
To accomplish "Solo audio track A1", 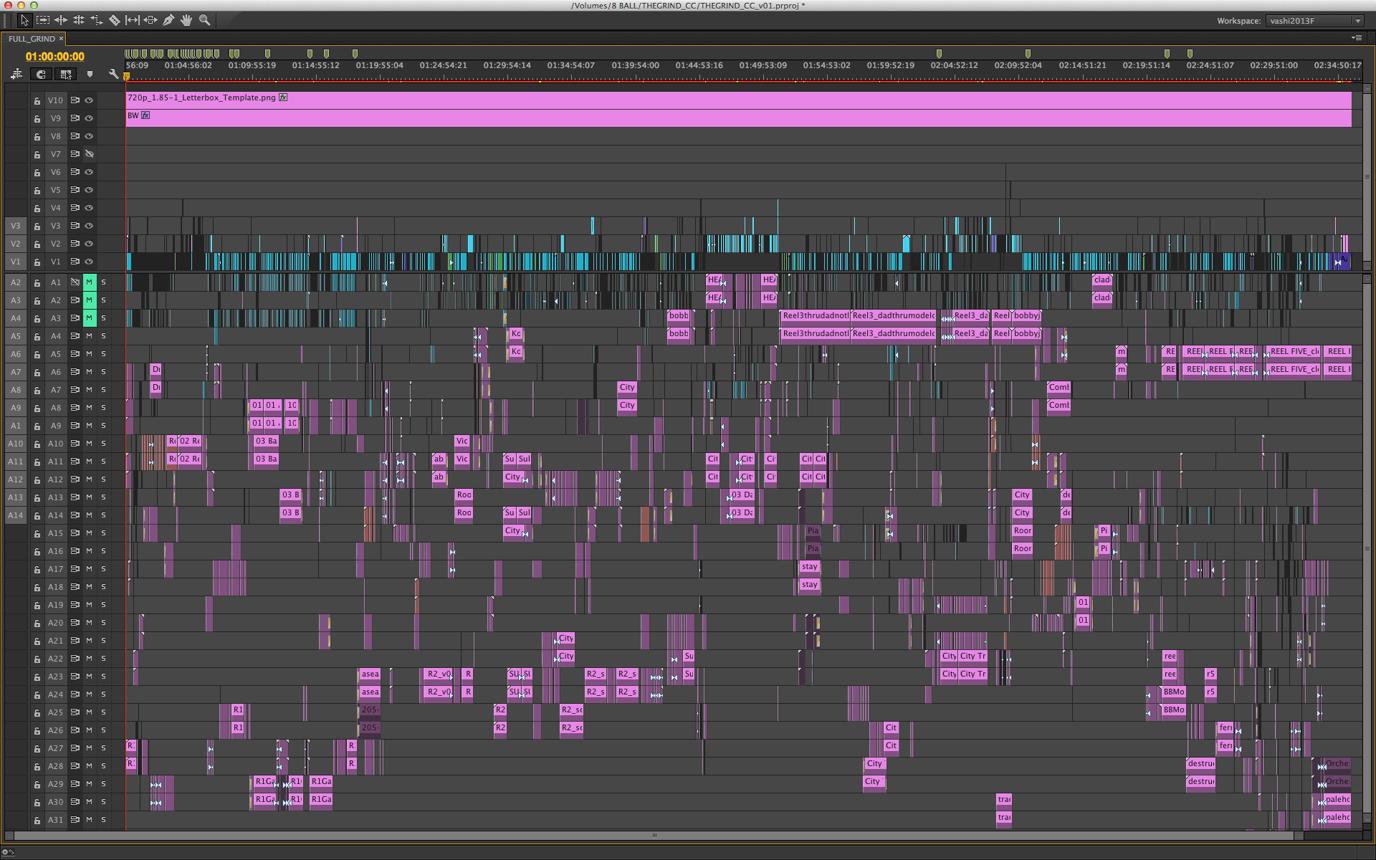I will 103,282.
